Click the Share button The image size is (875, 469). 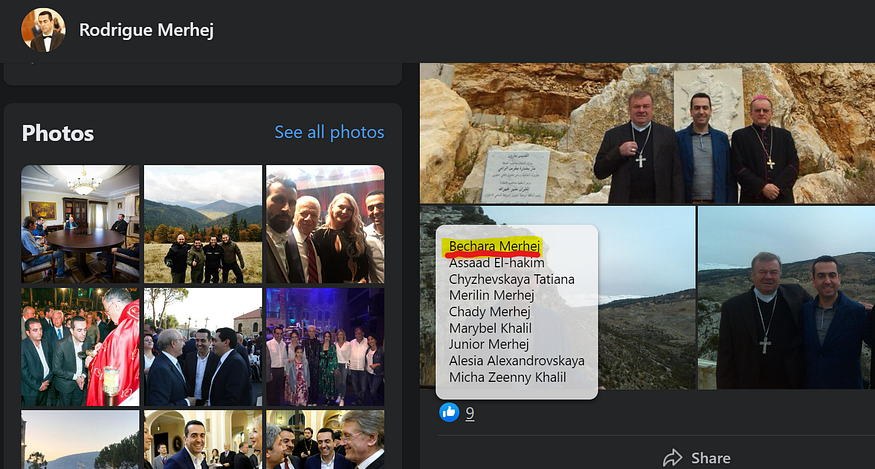click(696, 458)
